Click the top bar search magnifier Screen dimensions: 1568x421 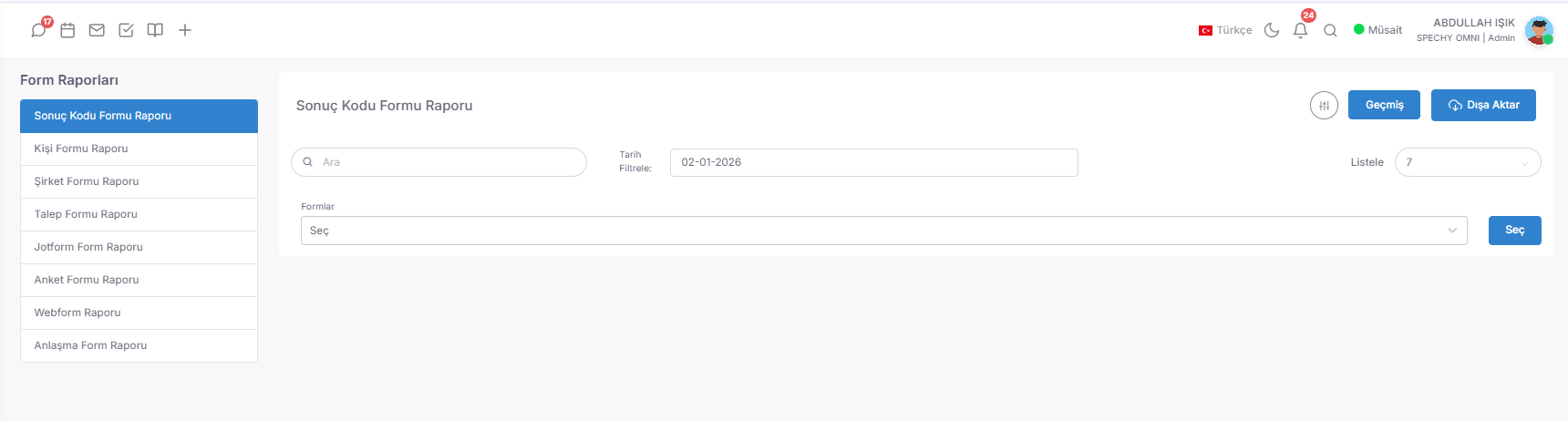click(x=1330, y=30)
